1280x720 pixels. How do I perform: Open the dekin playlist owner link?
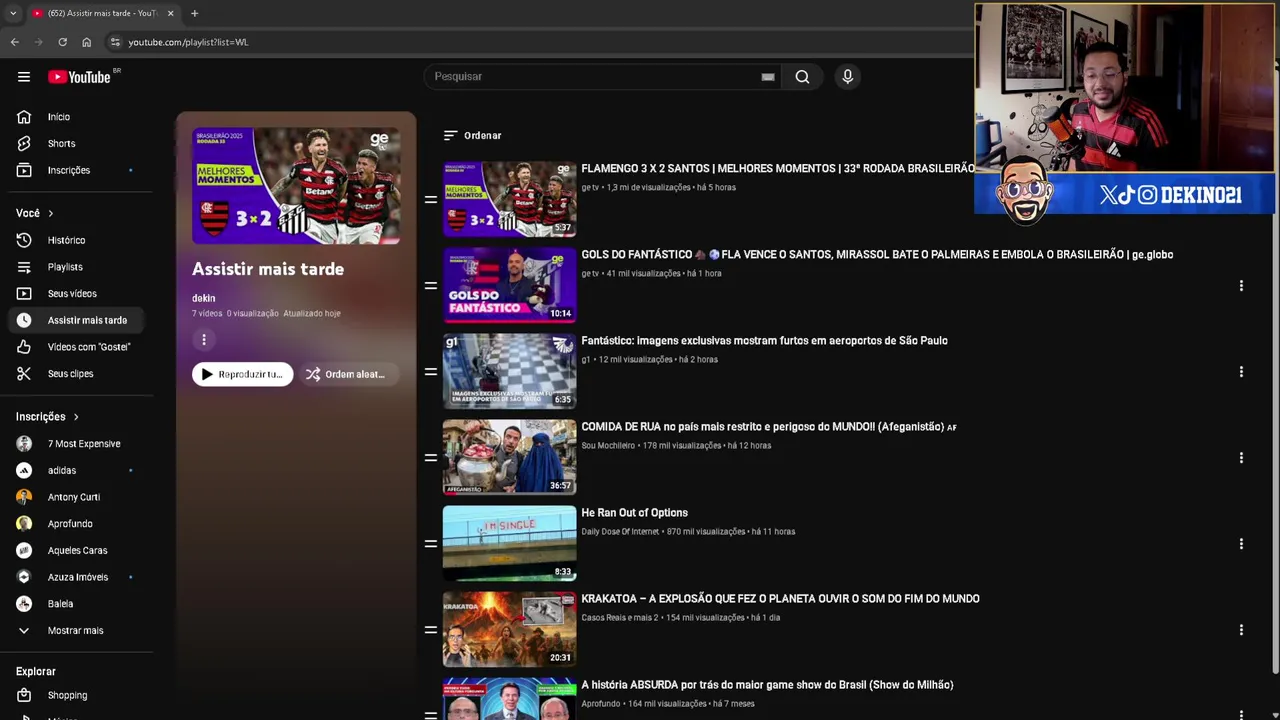pos(204,298)
